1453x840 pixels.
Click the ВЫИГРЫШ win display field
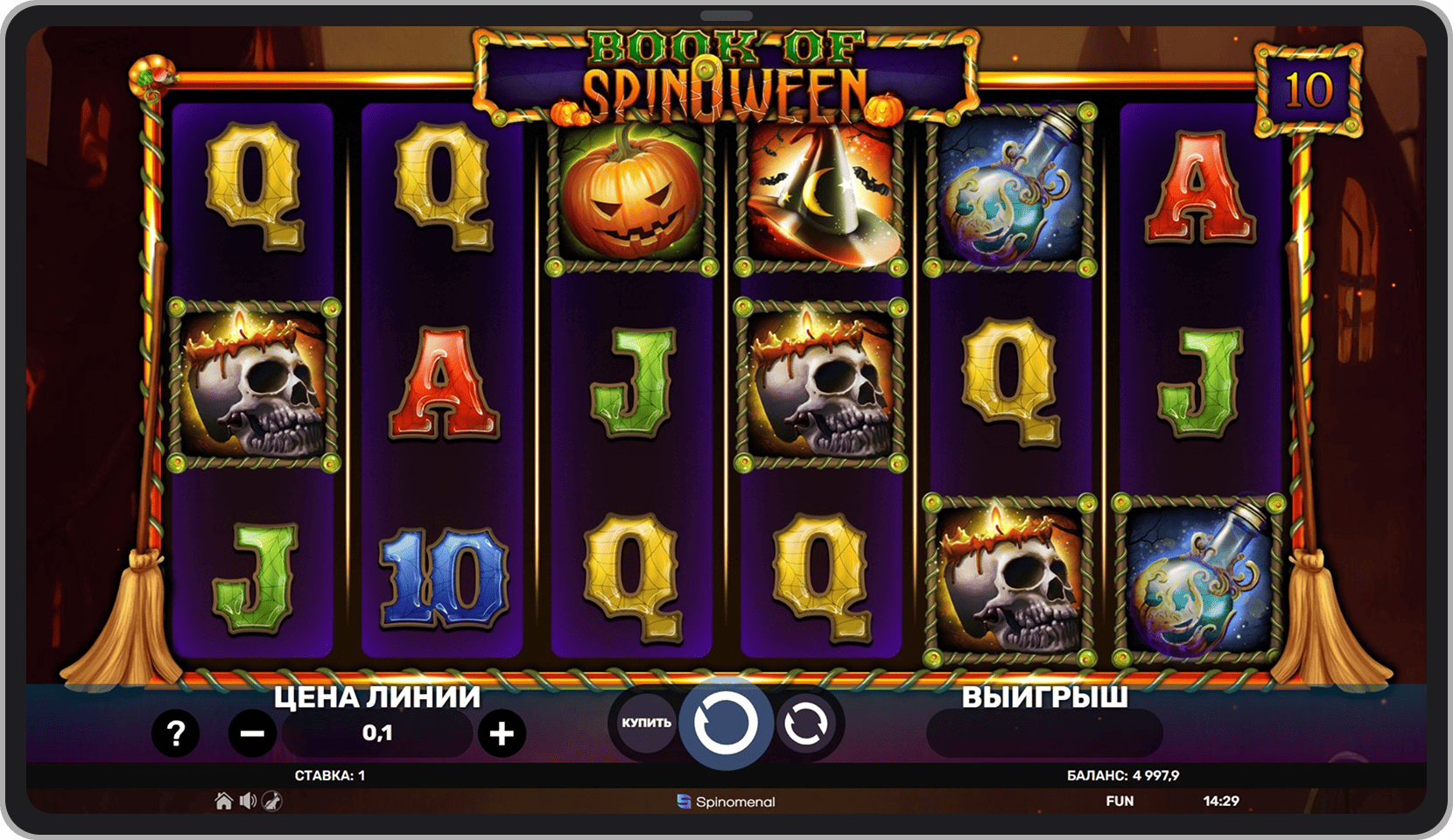pos(1044,733)
